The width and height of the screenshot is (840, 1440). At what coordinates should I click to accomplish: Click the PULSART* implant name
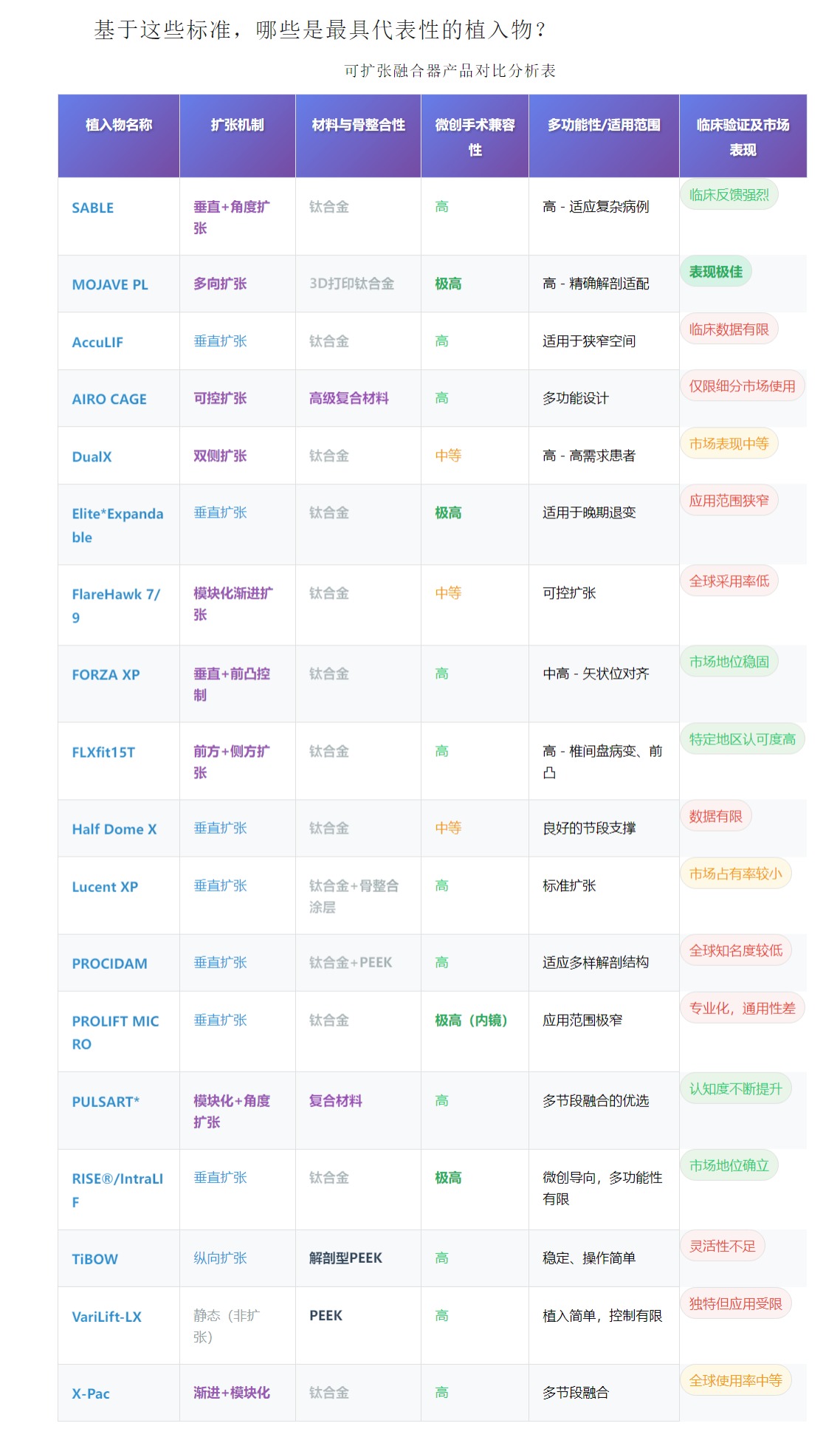[106, 1102]
